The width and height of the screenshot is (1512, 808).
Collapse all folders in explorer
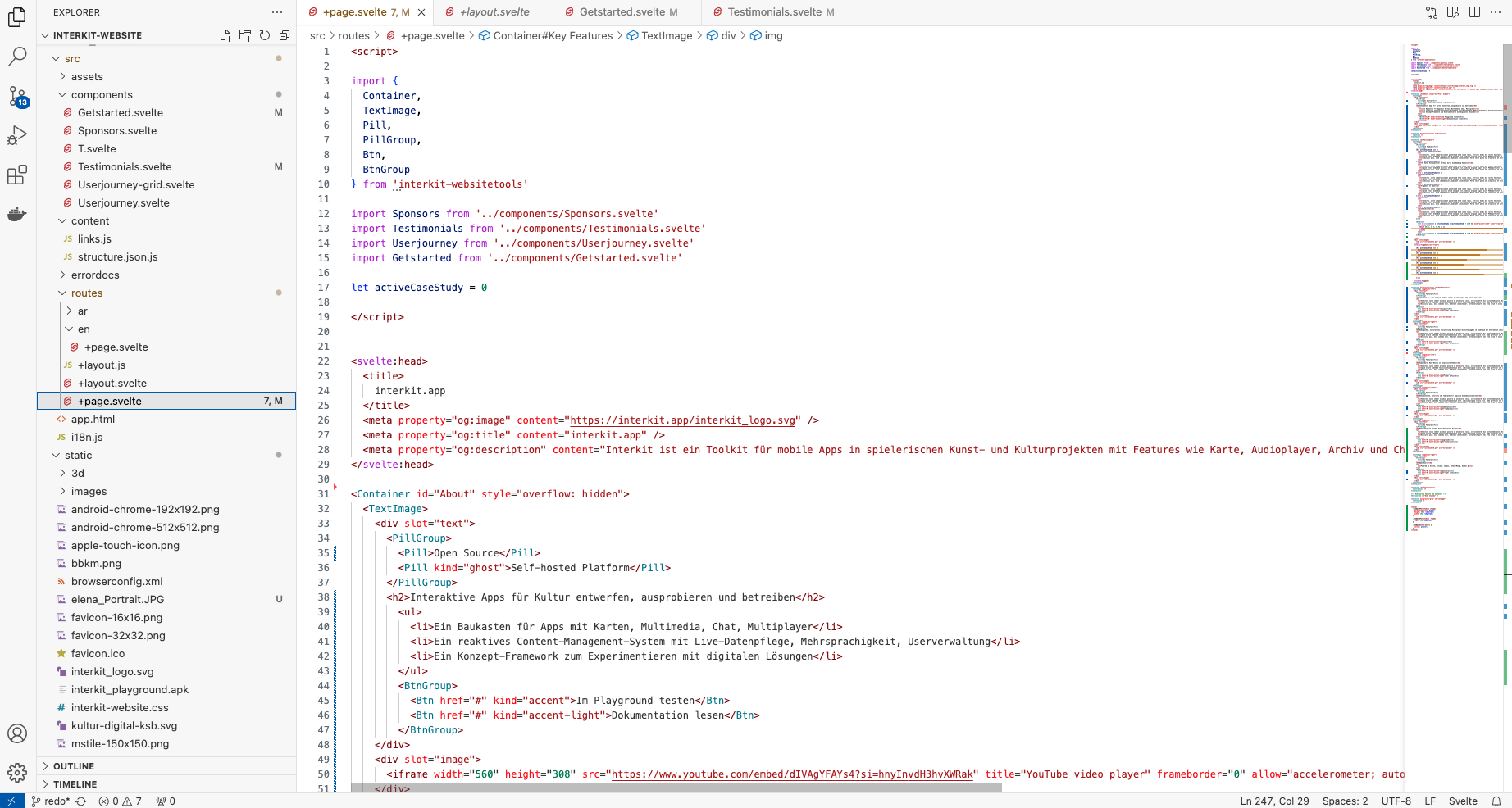click(285, 35)
